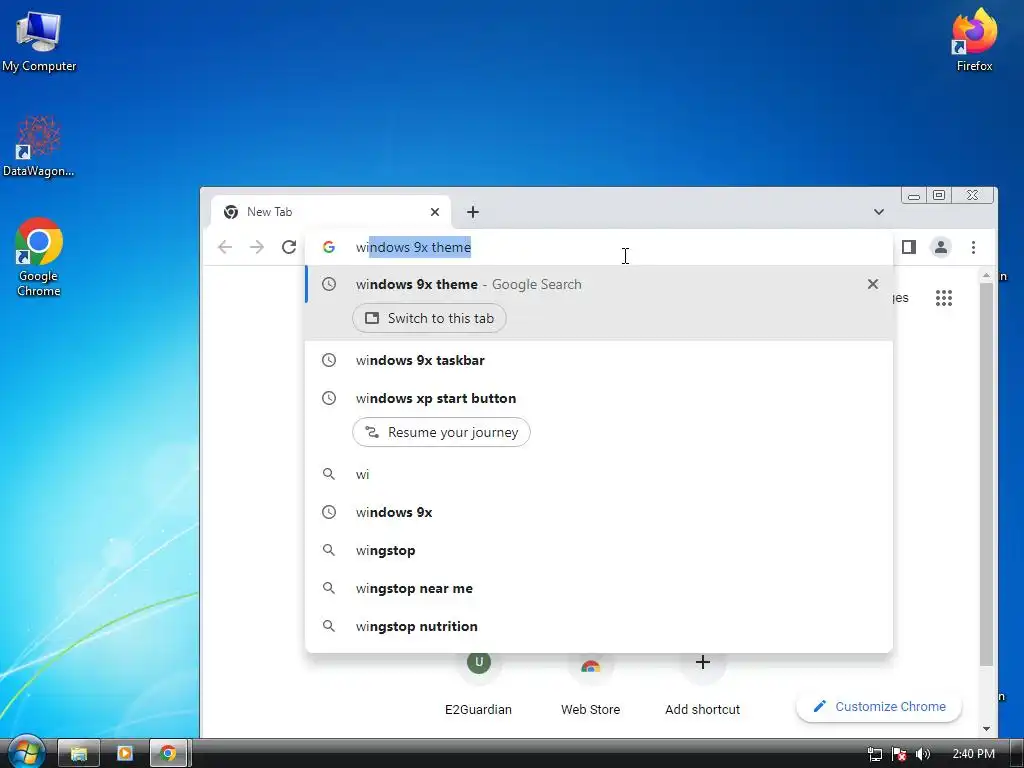Click the Google G icon in address bar

pyautogui.click(x=329, y=247)
